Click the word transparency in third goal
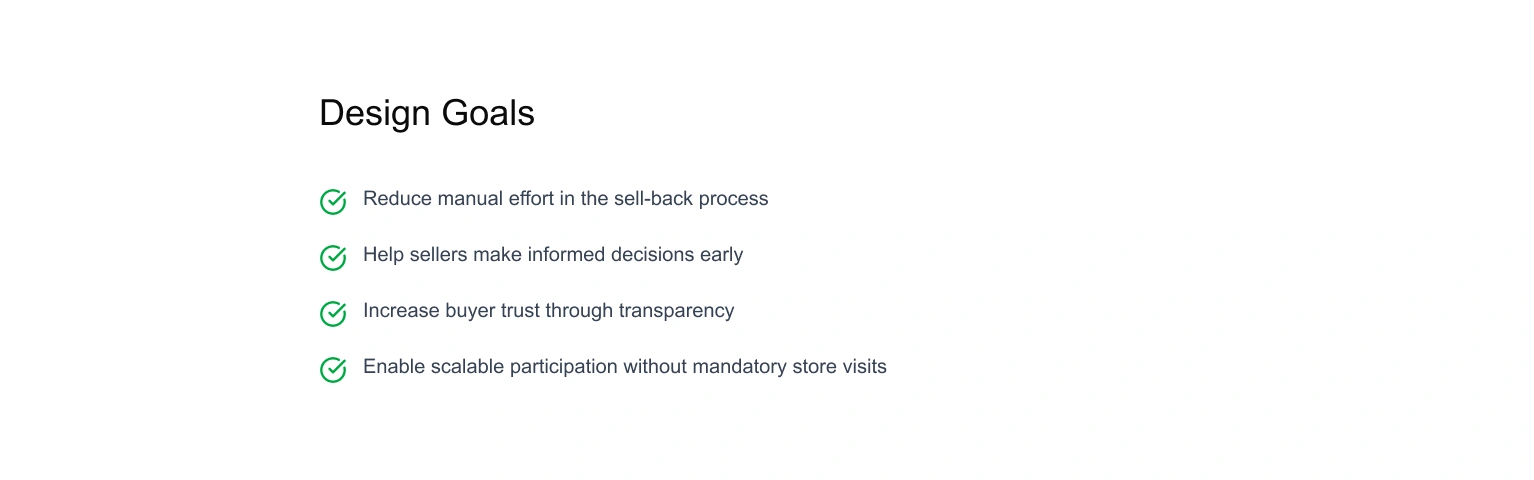Image resolution: width=1534 pixels, height=480 pixels. pyautogui.click(x=676, y=311)
